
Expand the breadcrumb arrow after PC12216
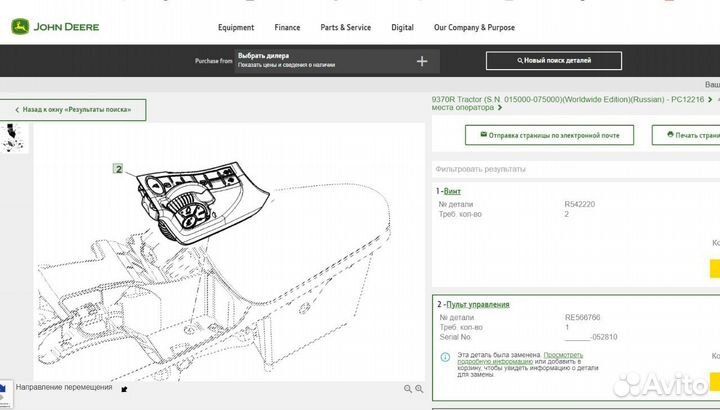tap(710, 100)
